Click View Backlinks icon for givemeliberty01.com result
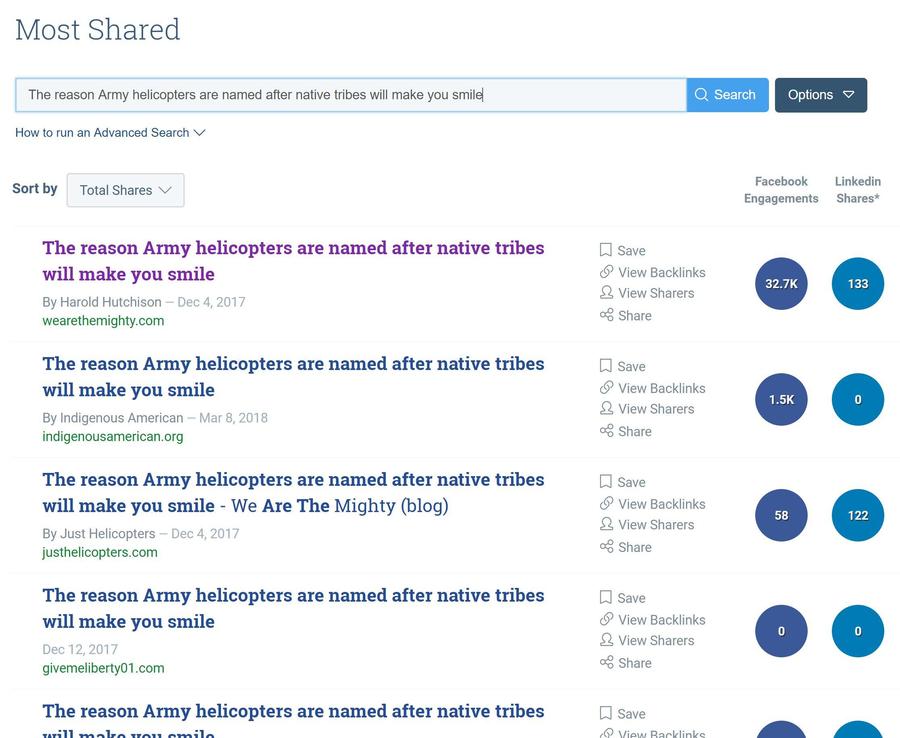Image resolution: width=900 pixels, height=738 pixels. [x=606, y=619]
